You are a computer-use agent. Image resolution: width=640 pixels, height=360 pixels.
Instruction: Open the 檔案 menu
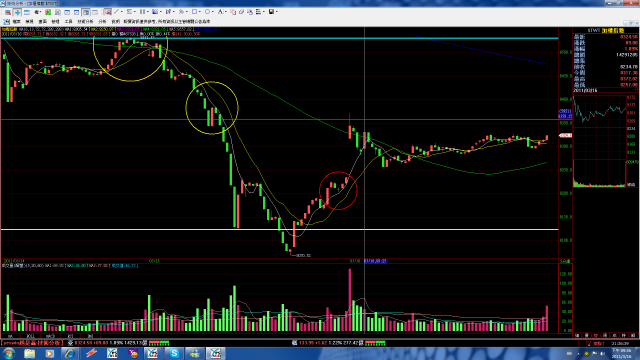pyautogui.click(x=16, y=21)
